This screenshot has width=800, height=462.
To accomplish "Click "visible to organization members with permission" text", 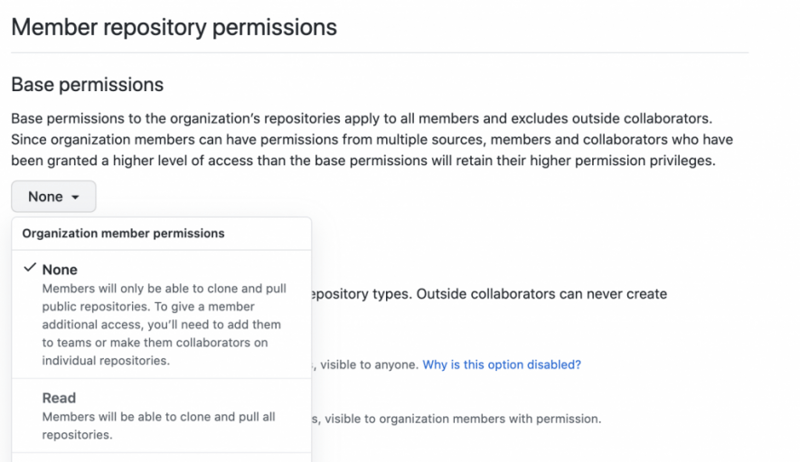I will 460,419.
